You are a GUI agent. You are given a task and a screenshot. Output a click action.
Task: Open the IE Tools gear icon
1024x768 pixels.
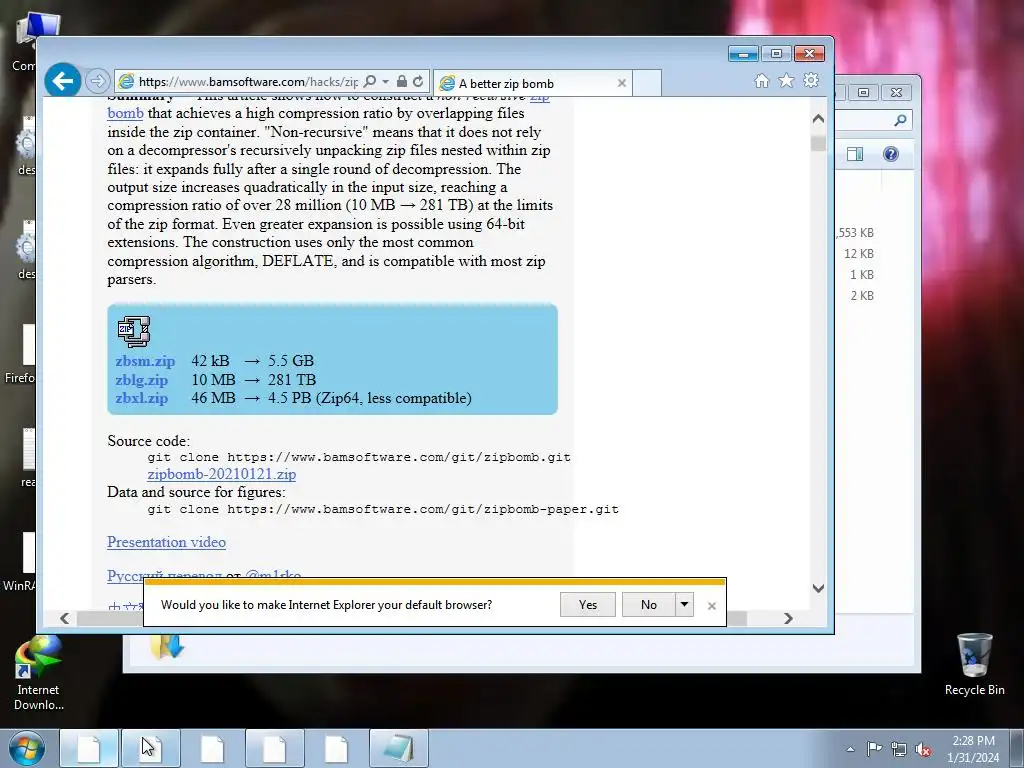click(x=811, y=80)
